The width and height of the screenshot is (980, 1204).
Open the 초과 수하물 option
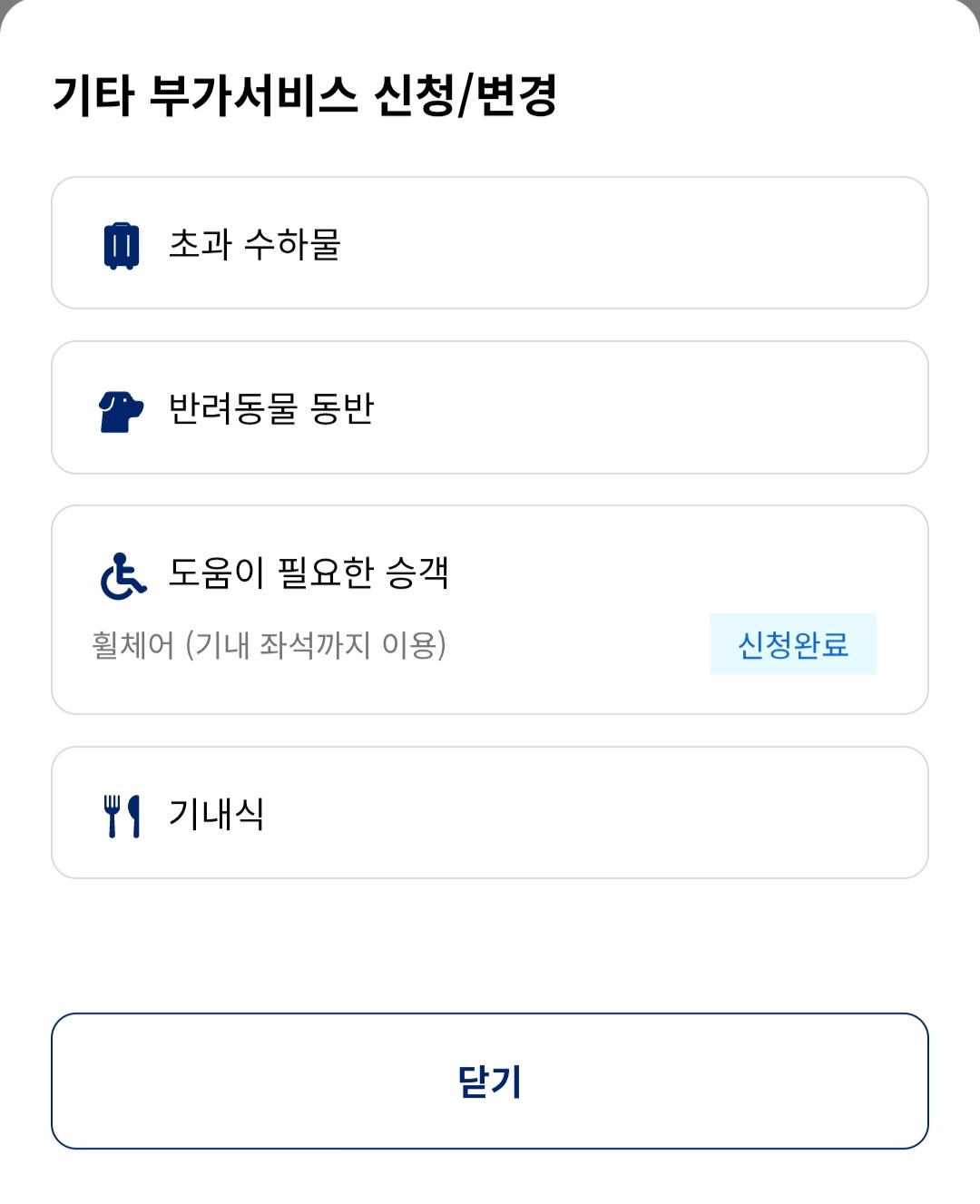[x=490, y=243]
